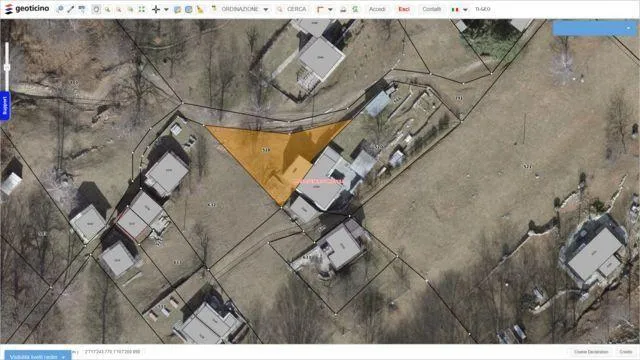This screenshot has height=360, width=640.
Task: Select the crosshair move tool
Action: (156, 9)
